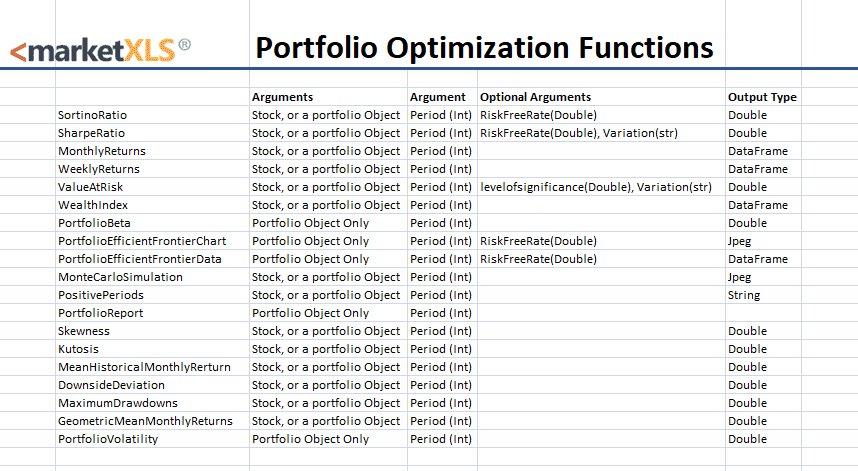Click the levelofsignificance optional arguments cell
The image size is (858, 471).
click(596, 187)
